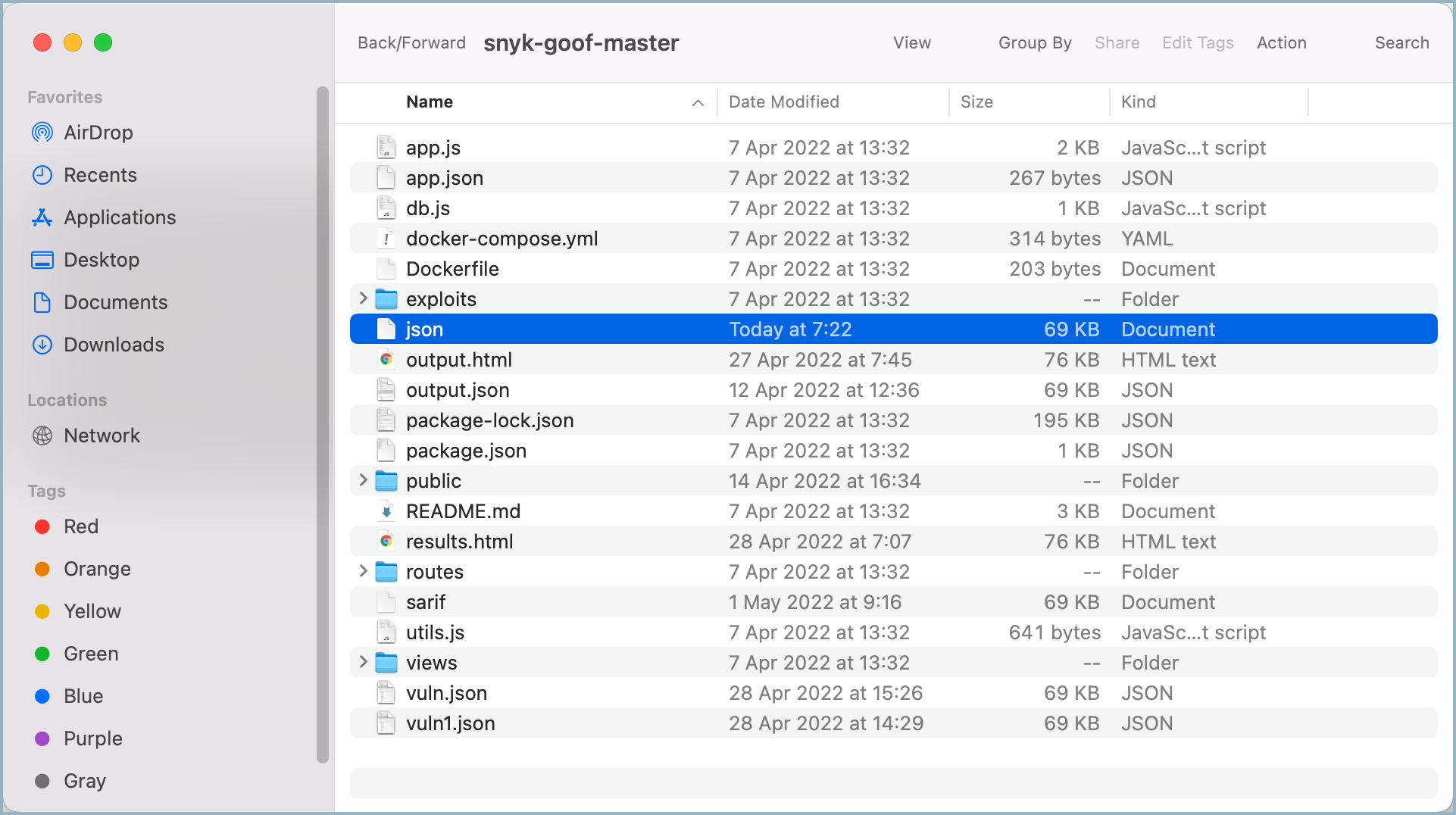Click the View control in the toolbar
The width and height of the screenshot is (1456, 815).
click(x=911, y=42)
